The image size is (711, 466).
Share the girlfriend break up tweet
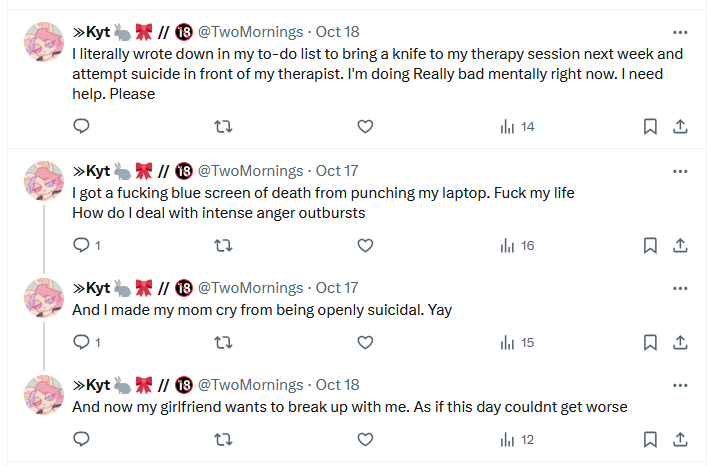pyautogui.click(x=680, y=440)
